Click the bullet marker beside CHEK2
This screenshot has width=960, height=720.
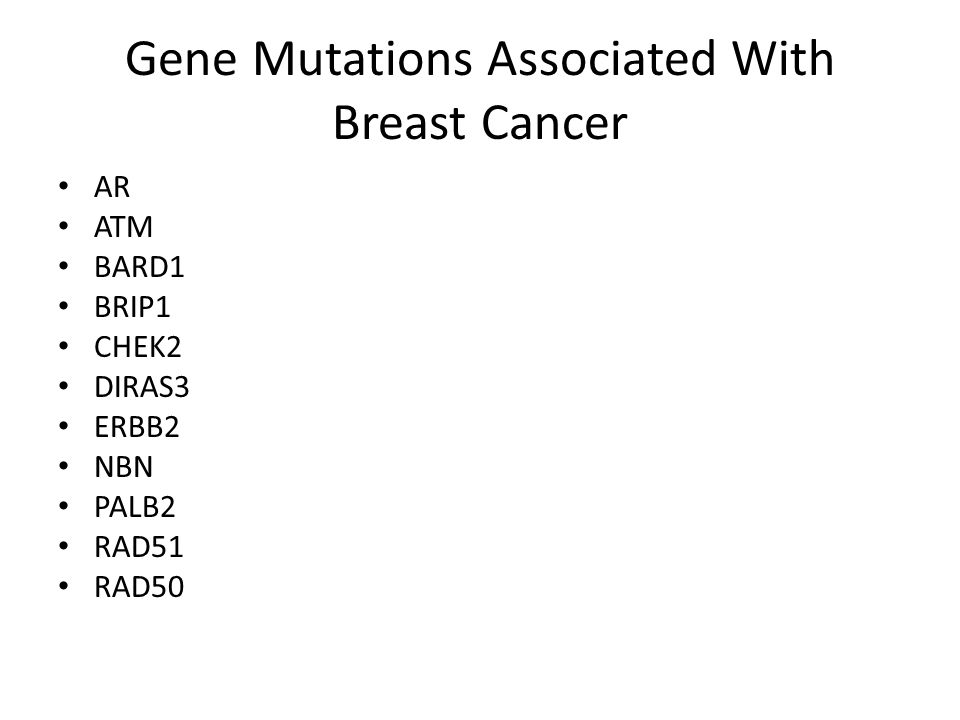(64, 347)
